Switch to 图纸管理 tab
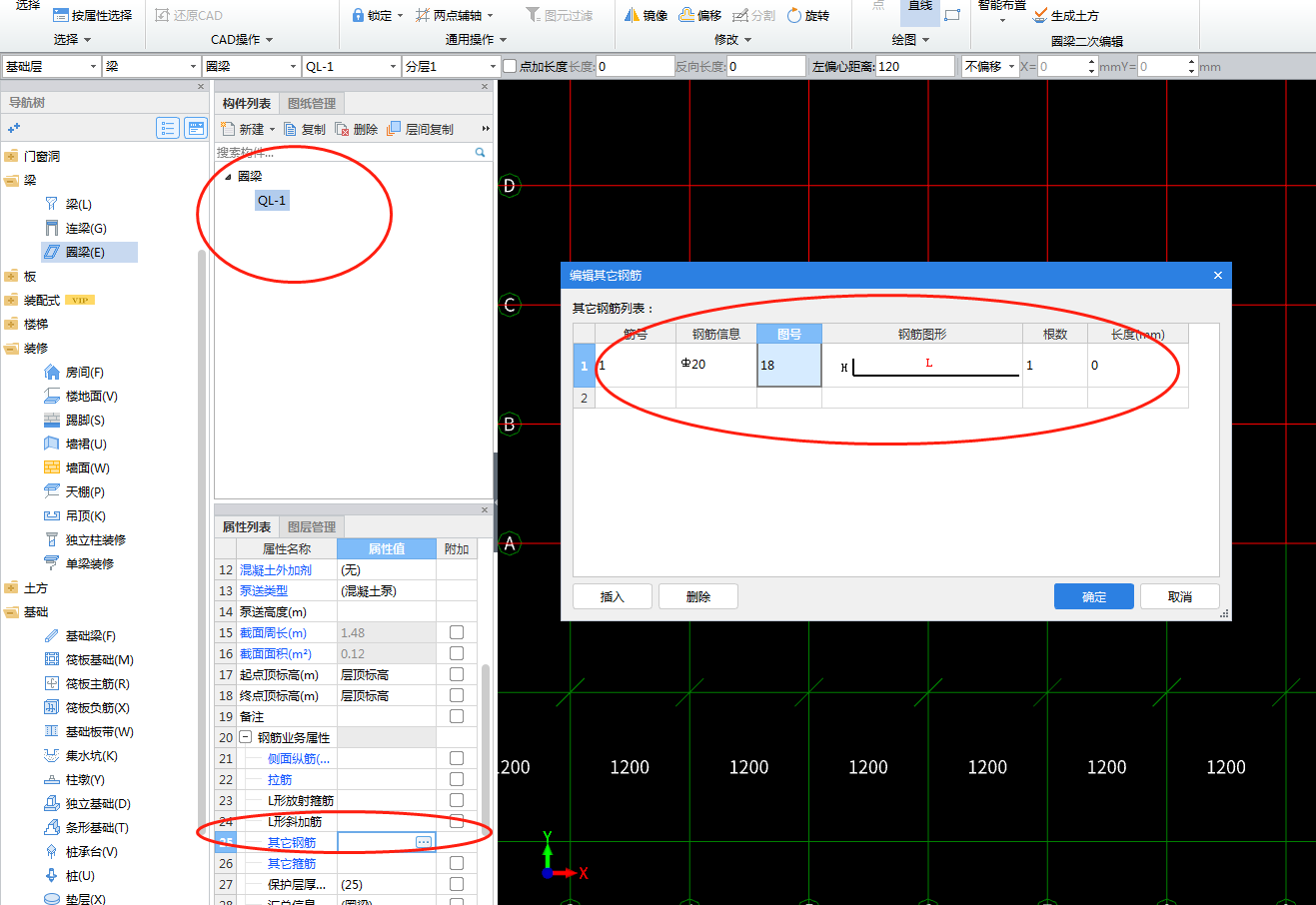Viewport: 1316px width, 905px height. click(312, 103)
